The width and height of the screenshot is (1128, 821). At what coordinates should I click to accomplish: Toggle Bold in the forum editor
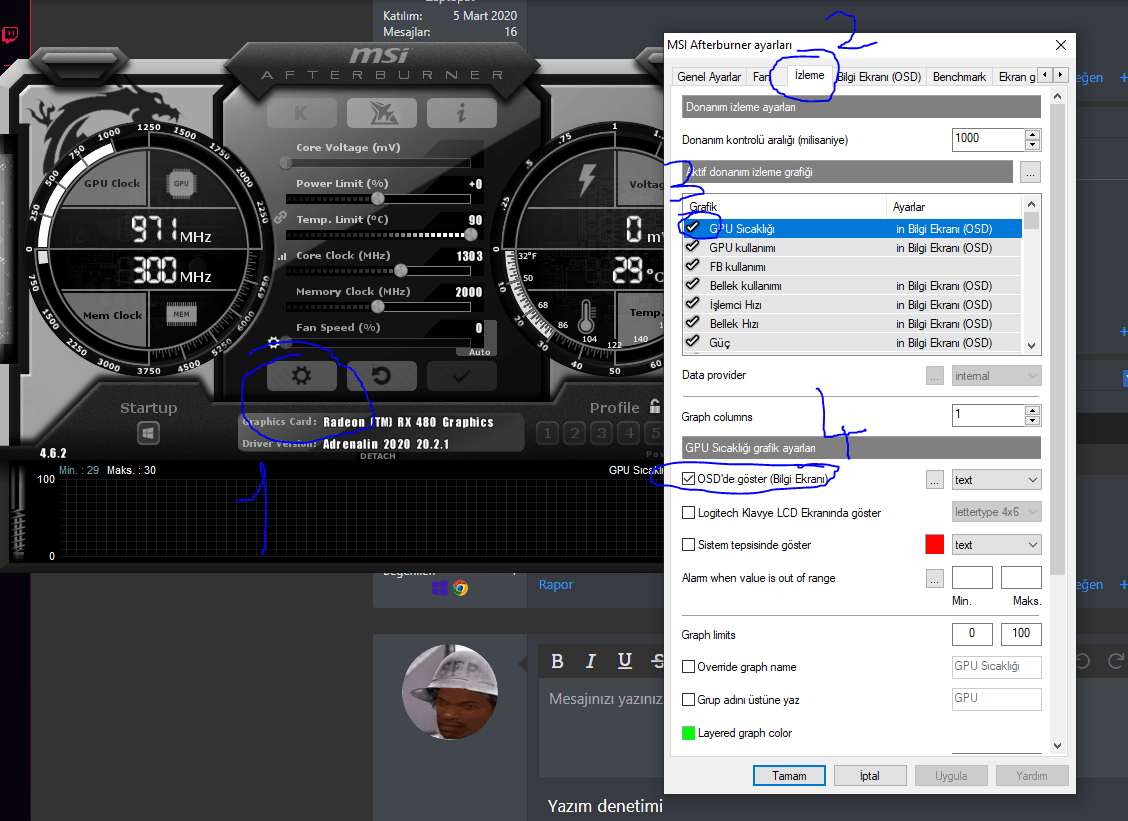557,661
